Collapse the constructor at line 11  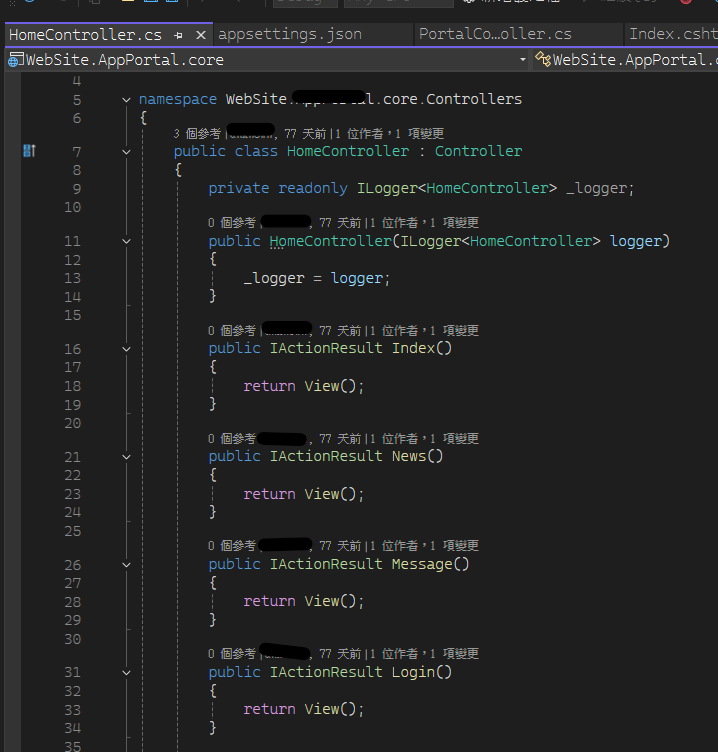pos(126,241)
